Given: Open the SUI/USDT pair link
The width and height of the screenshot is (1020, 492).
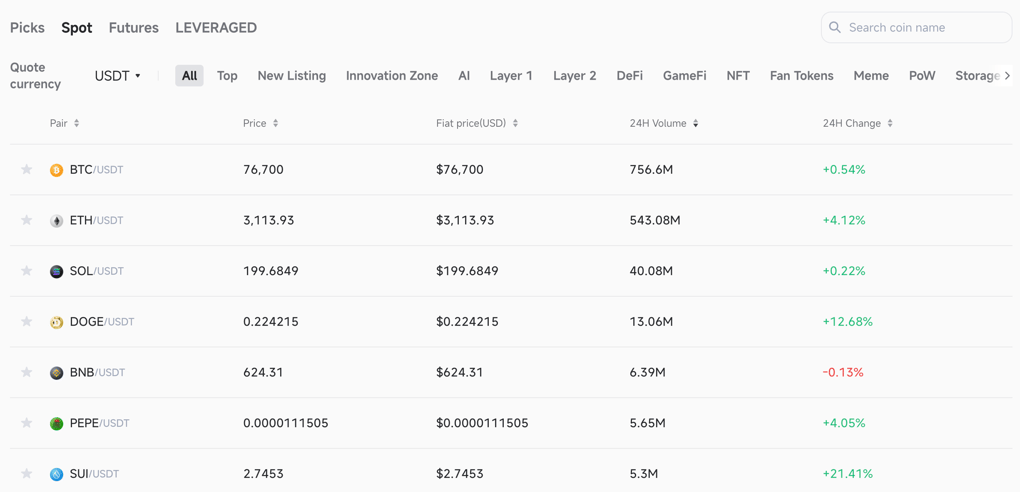Looking at the screenshot, I should (x=94, y=474).
